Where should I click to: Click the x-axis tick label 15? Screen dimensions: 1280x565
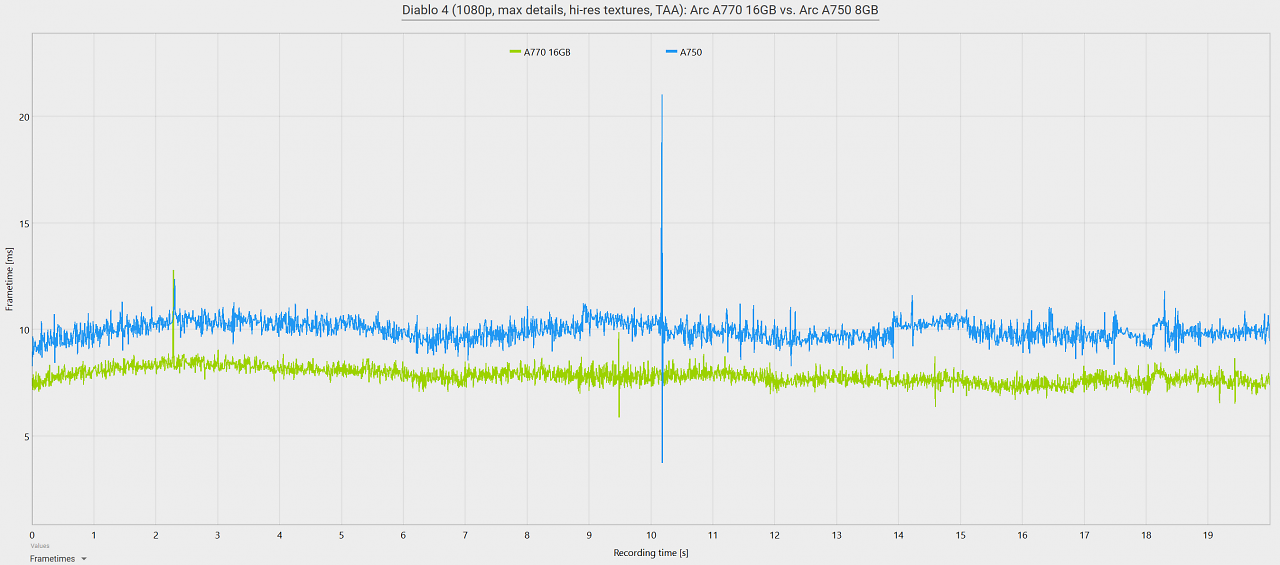pos(960,536)
